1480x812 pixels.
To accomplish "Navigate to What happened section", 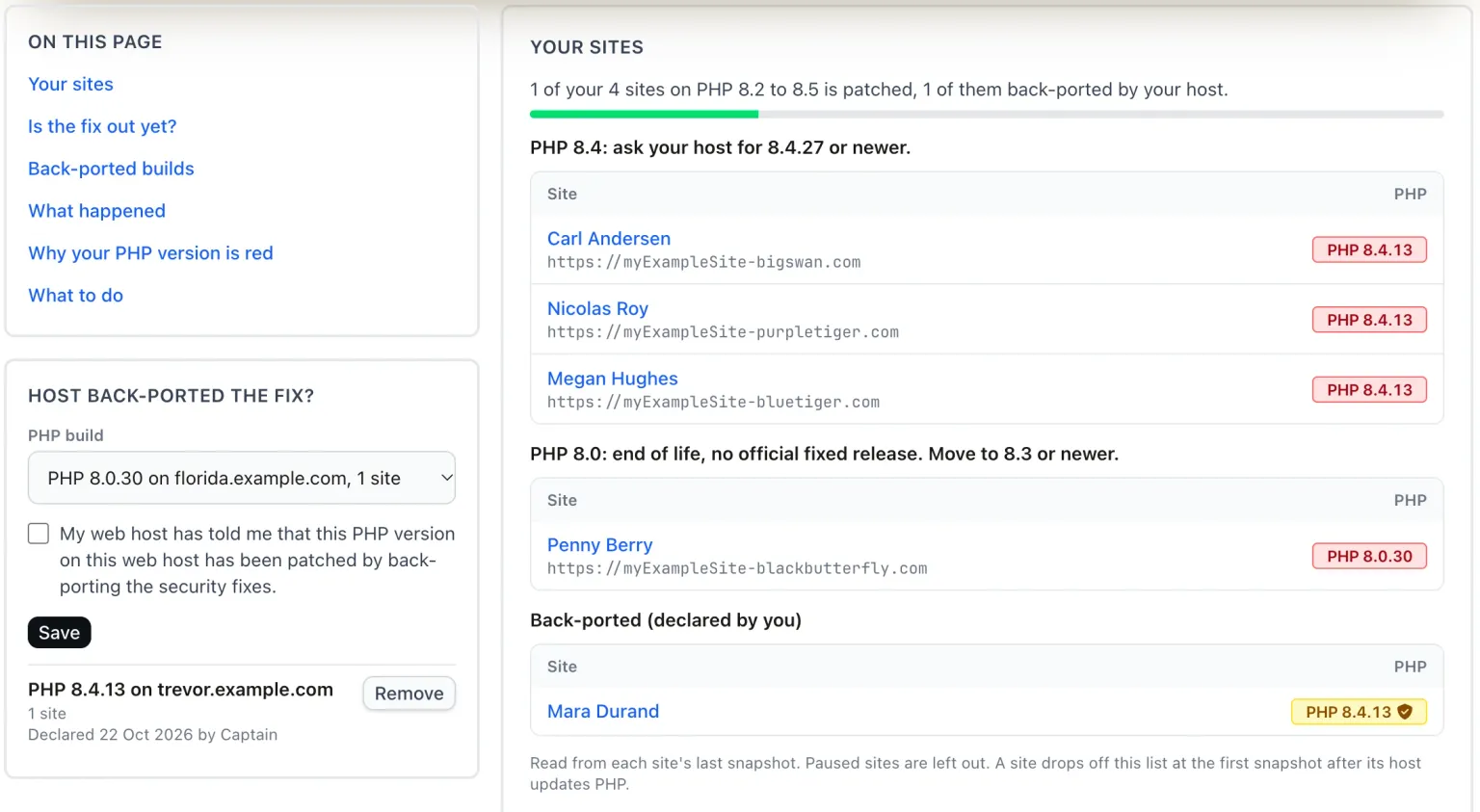I will [96, 211].
